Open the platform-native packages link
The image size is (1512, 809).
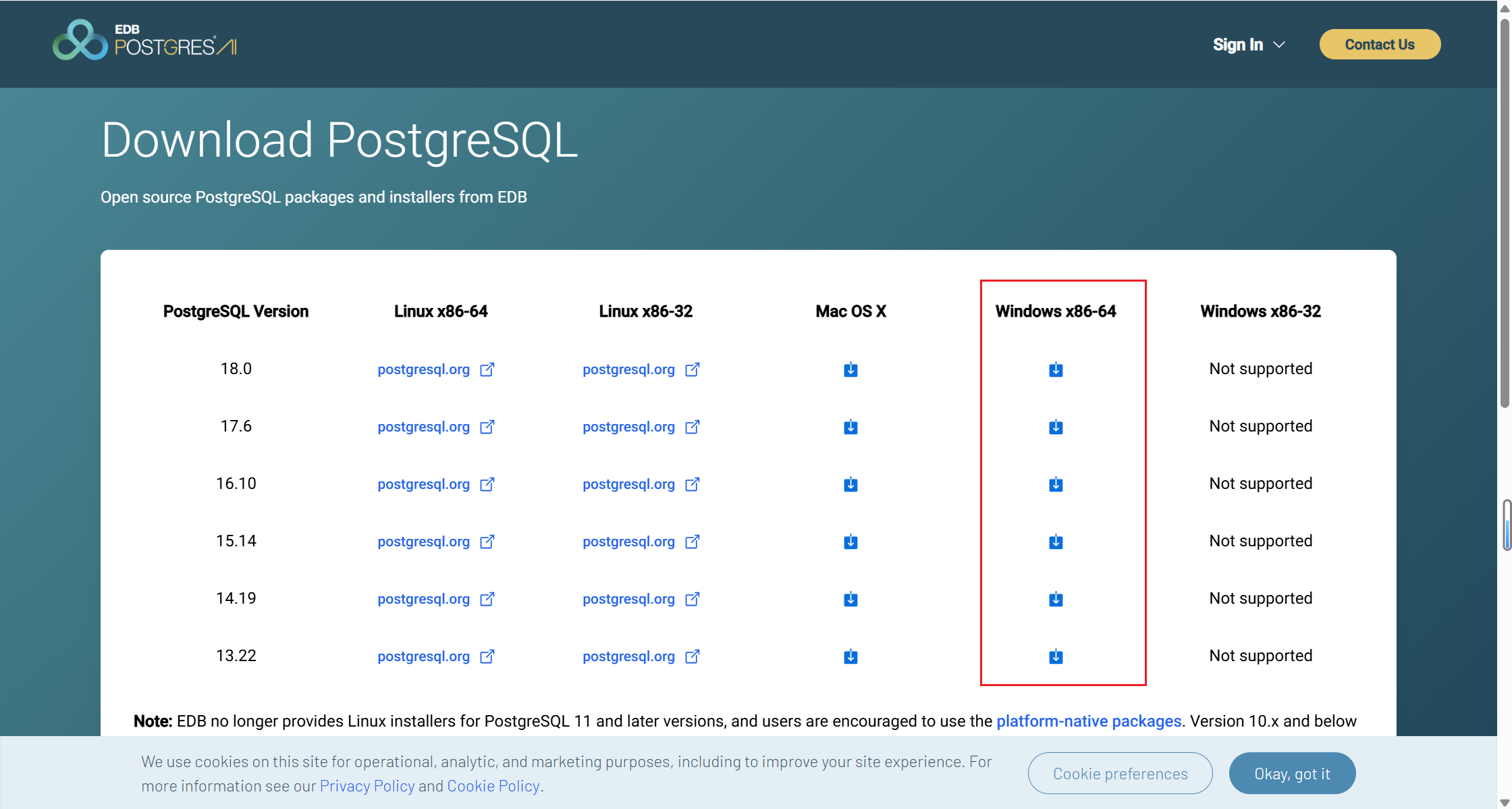tap(1088, 721)
